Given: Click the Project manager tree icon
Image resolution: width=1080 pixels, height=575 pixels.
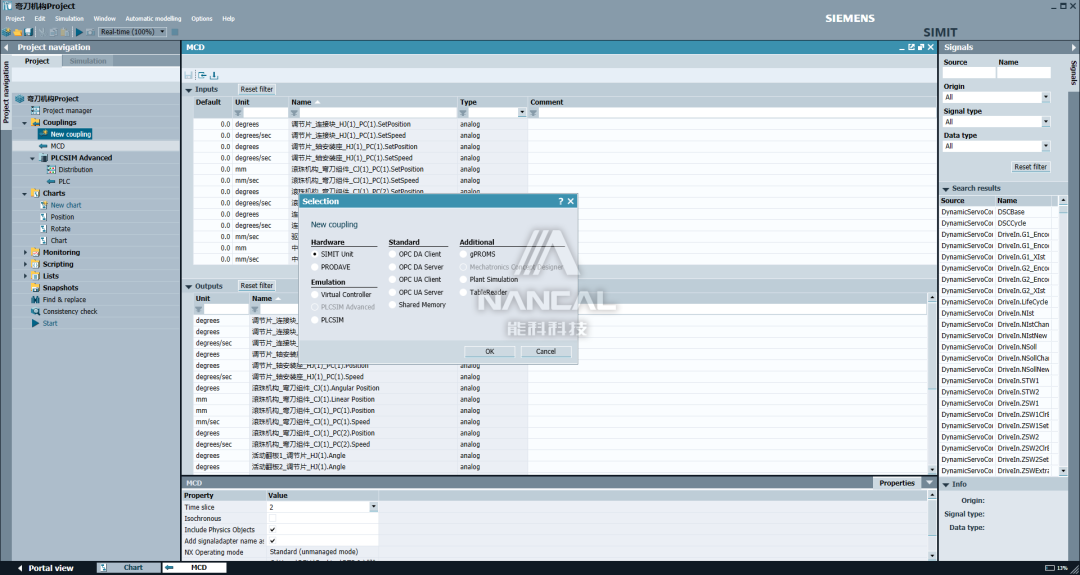Looking at the screenshot, I should 35,111.
